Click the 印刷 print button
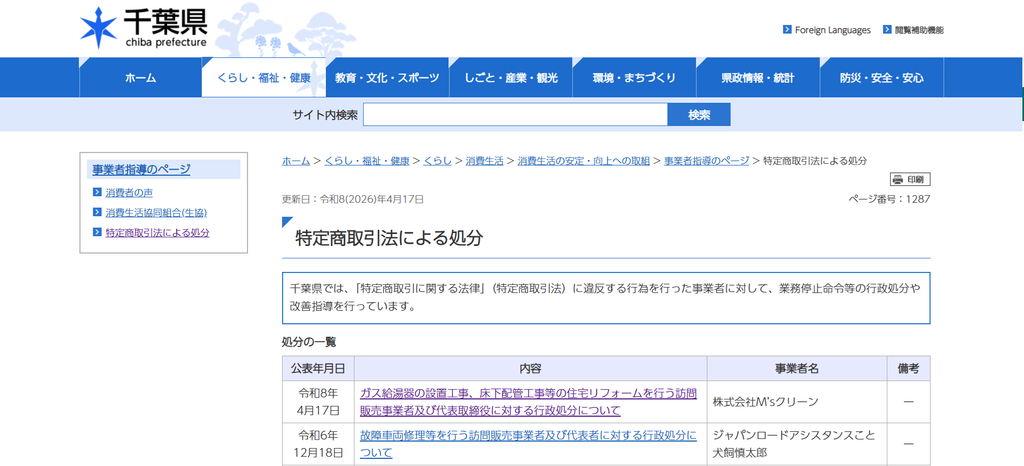 click(x=910, y=179)
